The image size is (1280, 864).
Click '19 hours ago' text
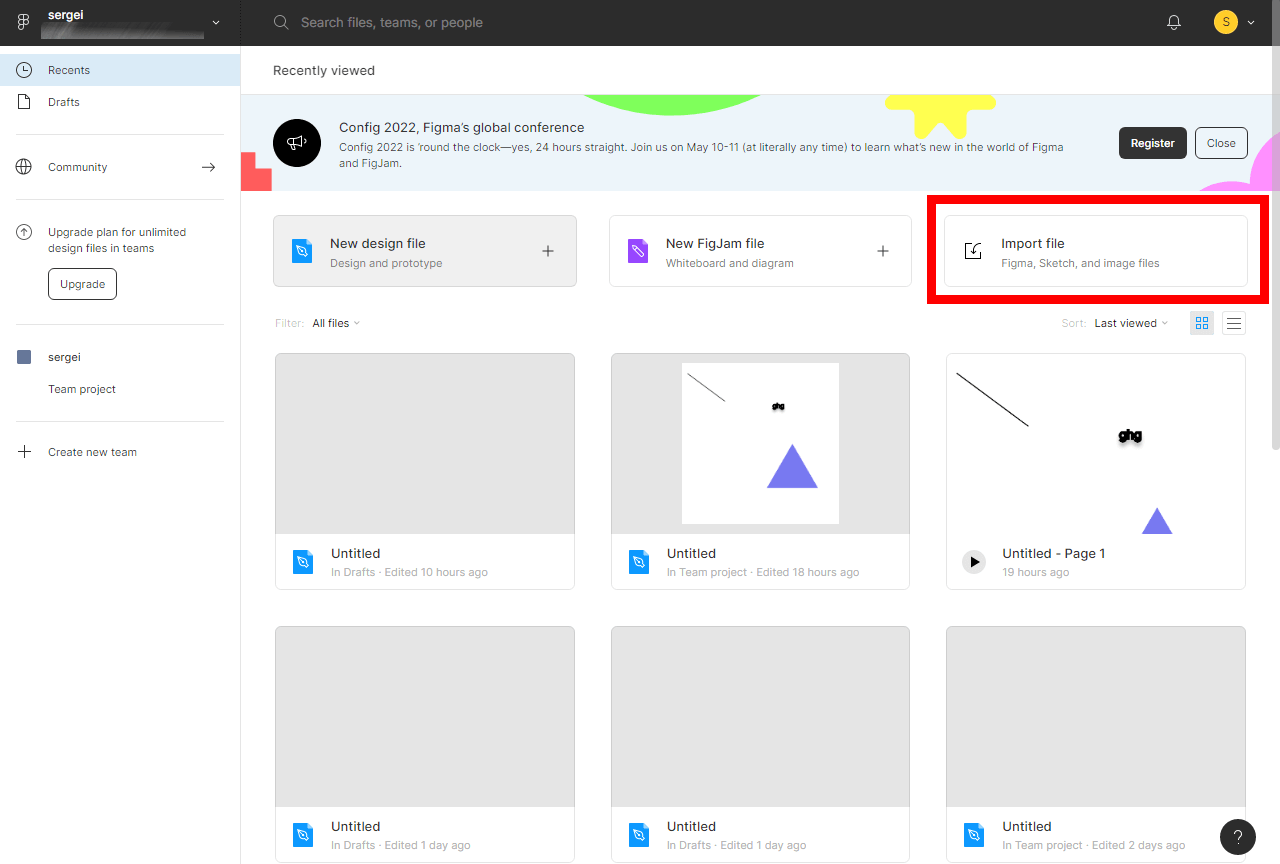click(1036, 572)
